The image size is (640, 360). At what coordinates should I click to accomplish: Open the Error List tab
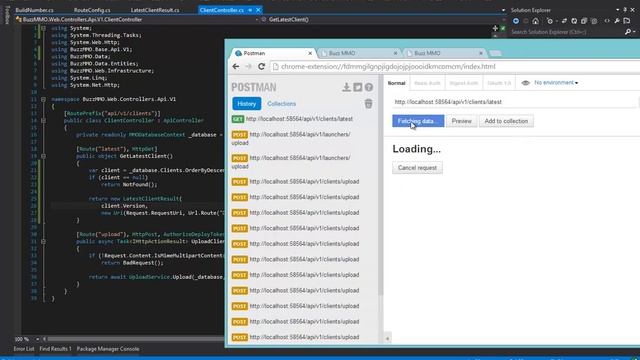click(x=24, y=349)
